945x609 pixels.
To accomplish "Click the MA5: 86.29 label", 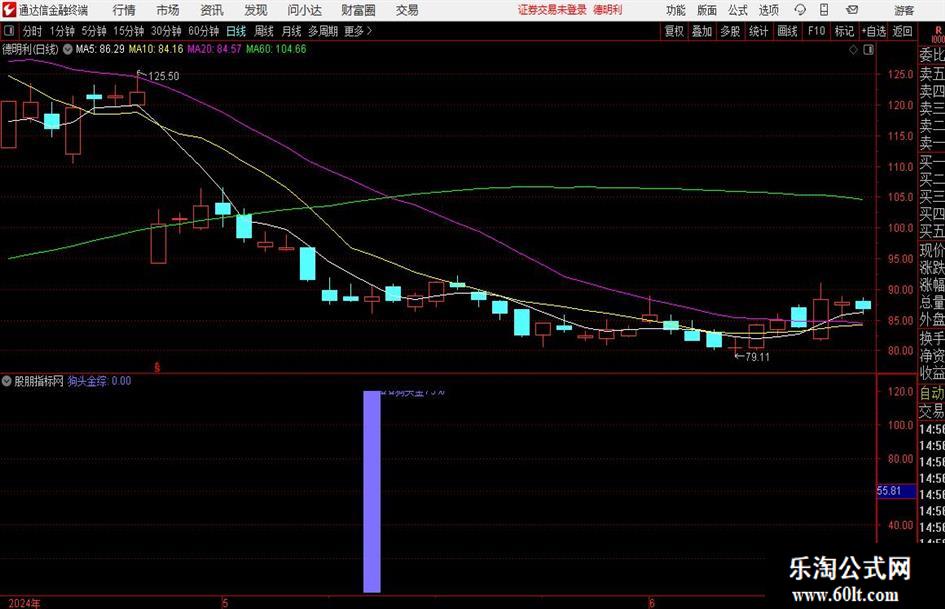I will pos(100,49).
